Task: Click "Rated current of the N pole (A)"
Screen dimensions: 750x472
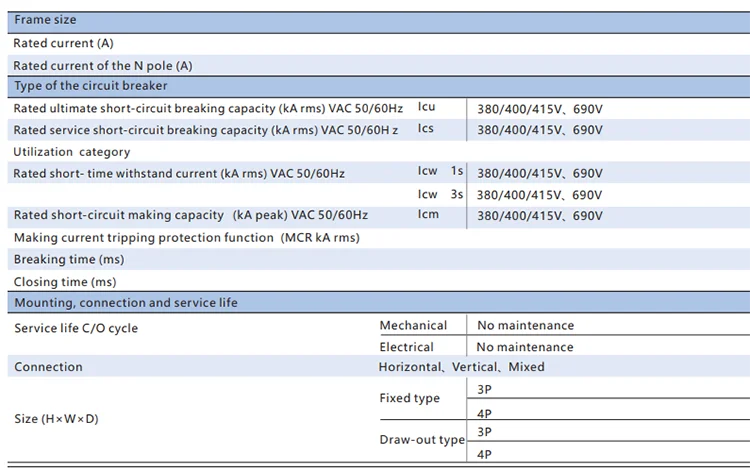Action: point(103,66)
